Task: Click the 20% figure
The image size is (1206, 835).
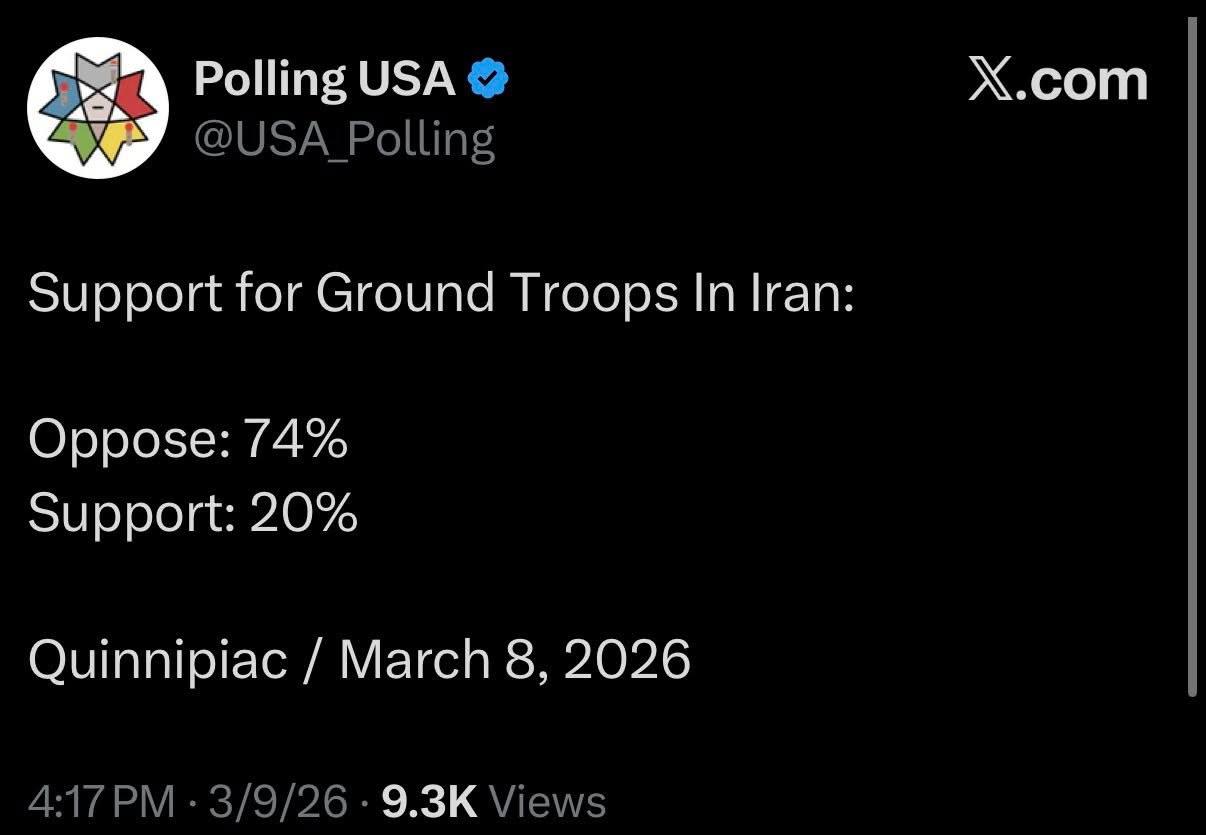Action: coord(302,513)
